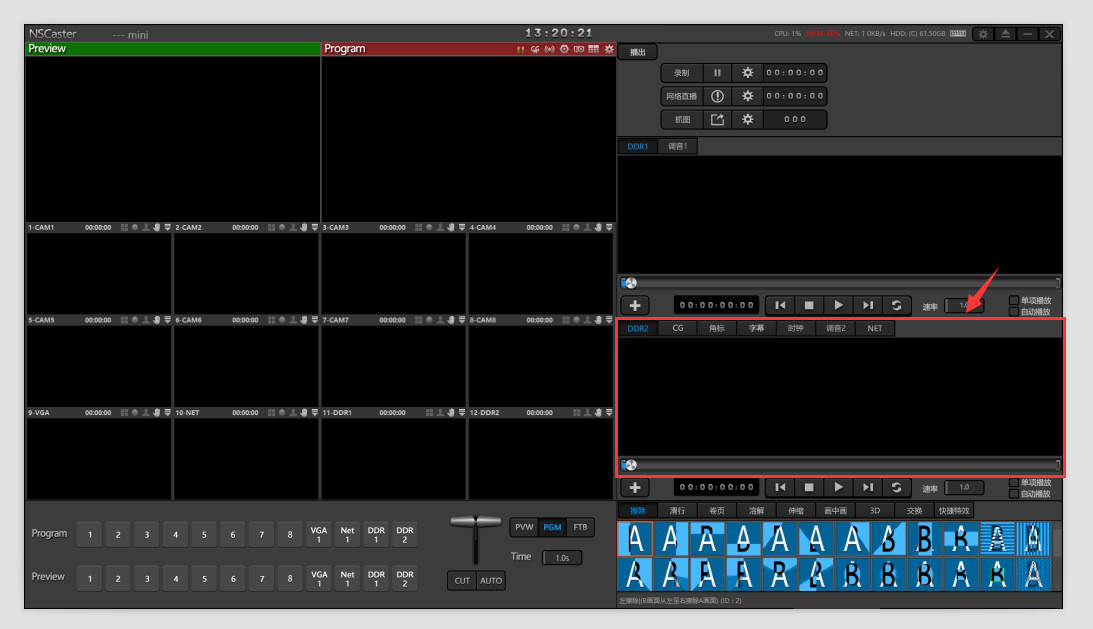Expand the 播出 broadcast panel
The image size is (1093, 629).
(x=637, y=52)
